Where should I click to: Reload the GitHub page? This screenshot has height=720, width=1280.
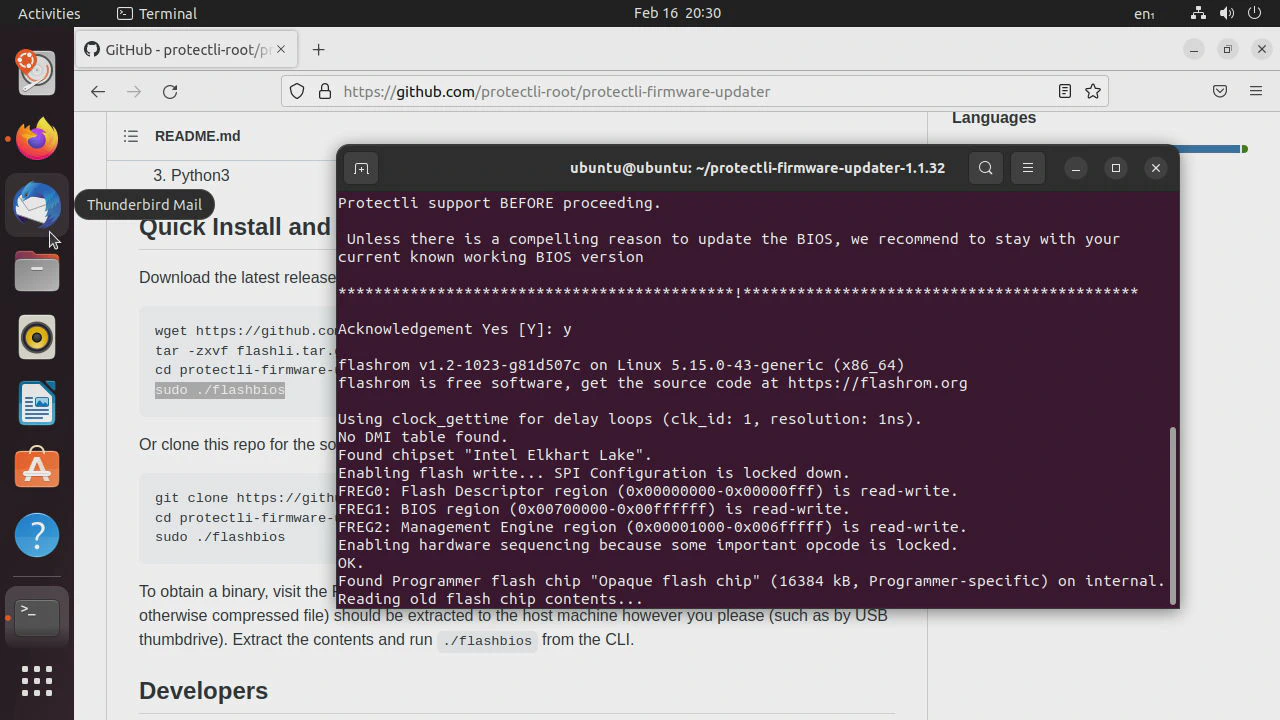point(170,91)
